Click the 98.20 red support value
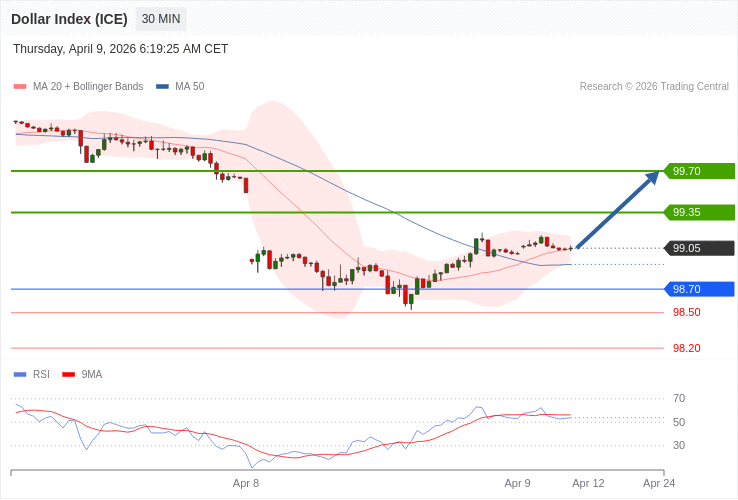738x500 pixels. (687, 348)
